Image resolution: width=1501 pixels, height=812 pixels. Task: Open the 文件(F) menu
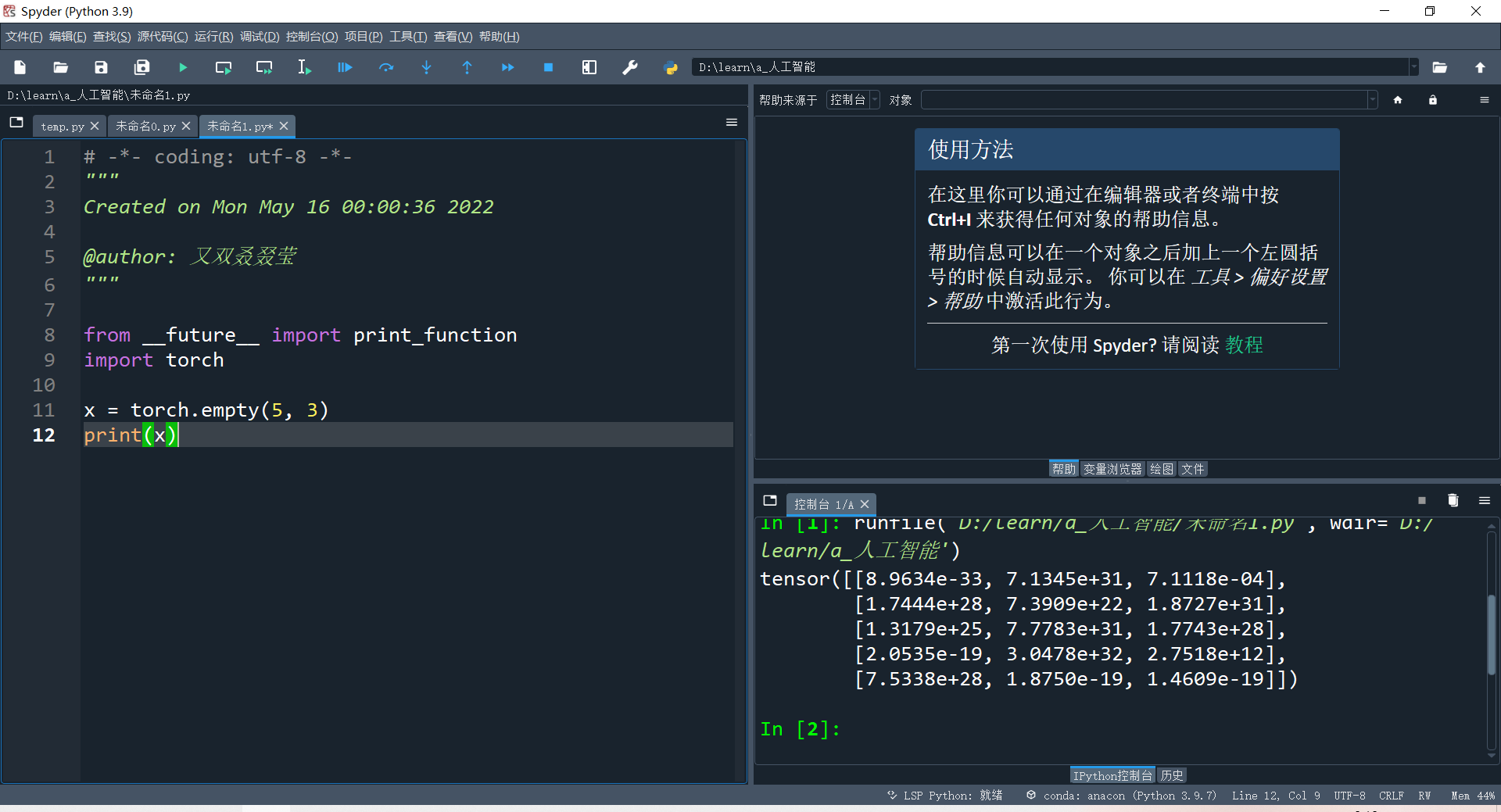pos(24,37)
